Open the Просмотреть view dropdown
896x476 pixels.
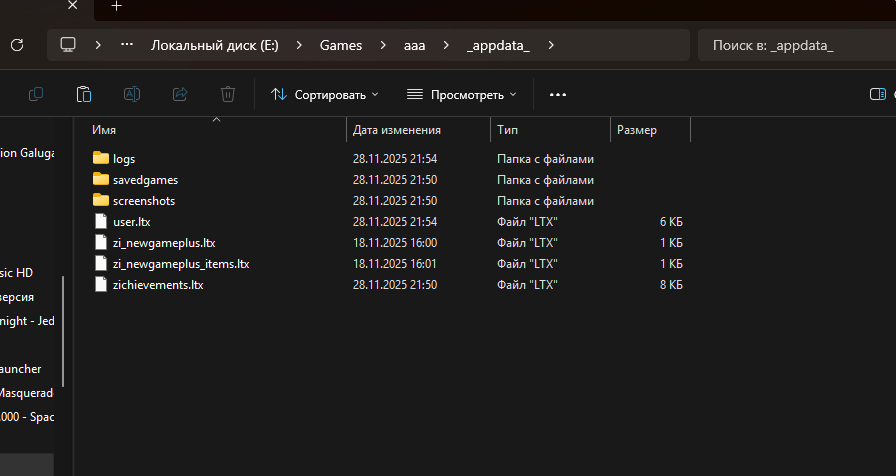coord(462,94)
